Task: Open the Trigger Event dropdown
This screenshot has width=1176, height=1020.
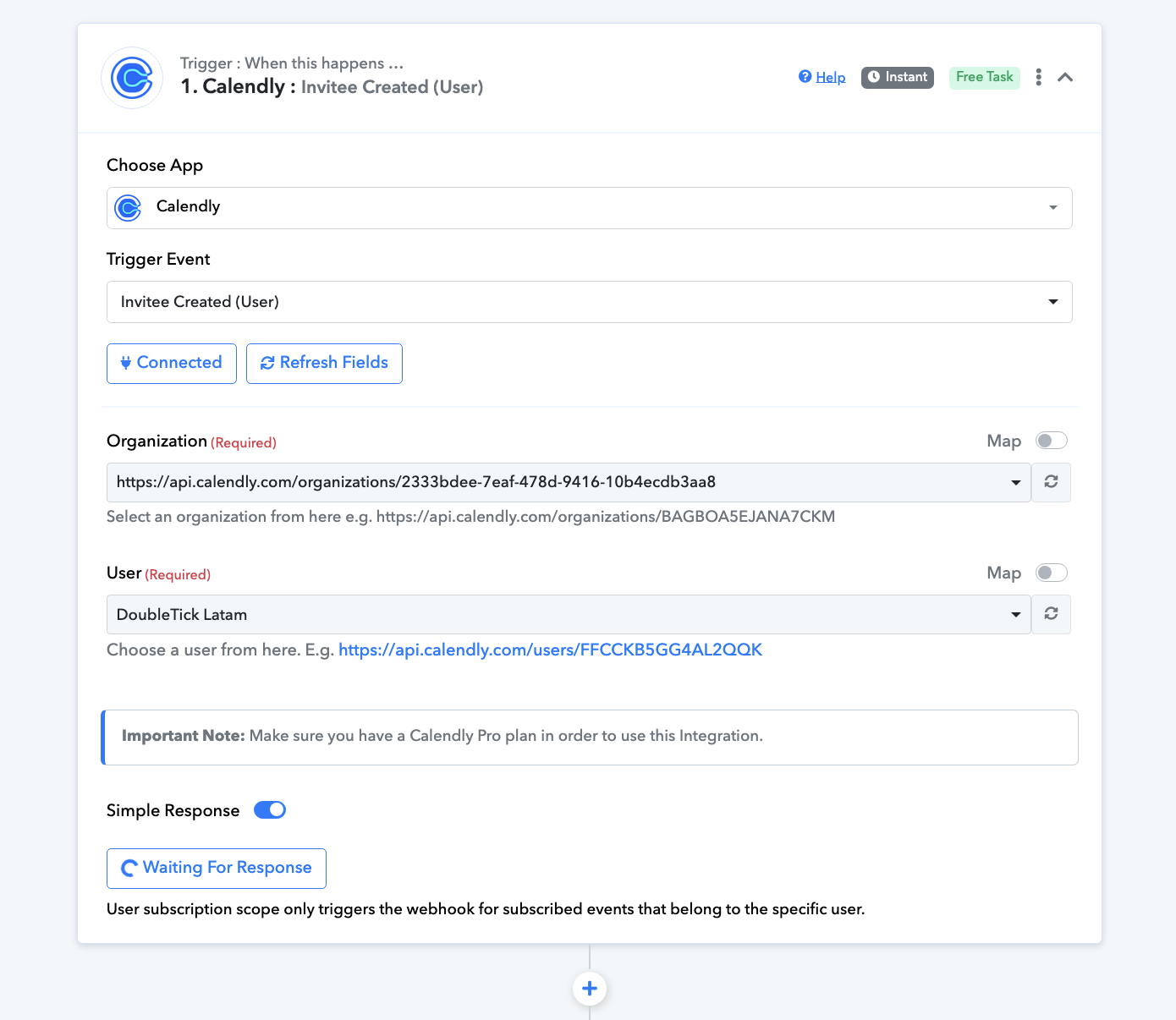Action: (x=589, y=302)
